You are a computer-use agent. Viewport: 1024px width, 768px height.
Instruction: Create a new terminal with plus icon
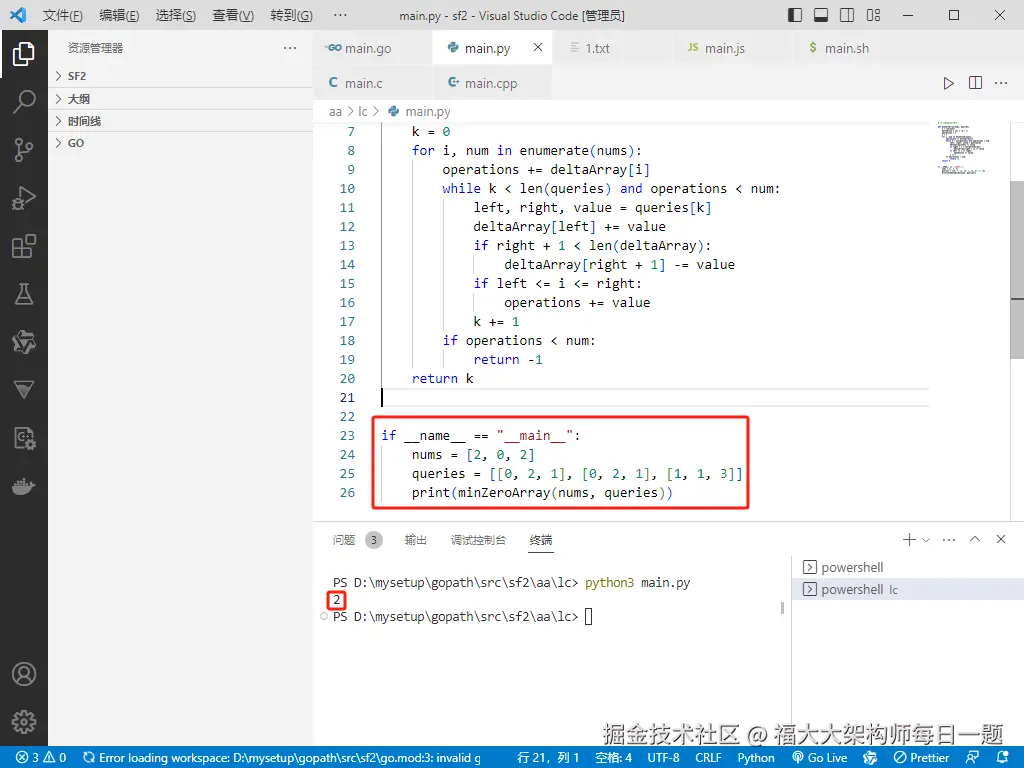pyautogui.click(x=909, y=539)
